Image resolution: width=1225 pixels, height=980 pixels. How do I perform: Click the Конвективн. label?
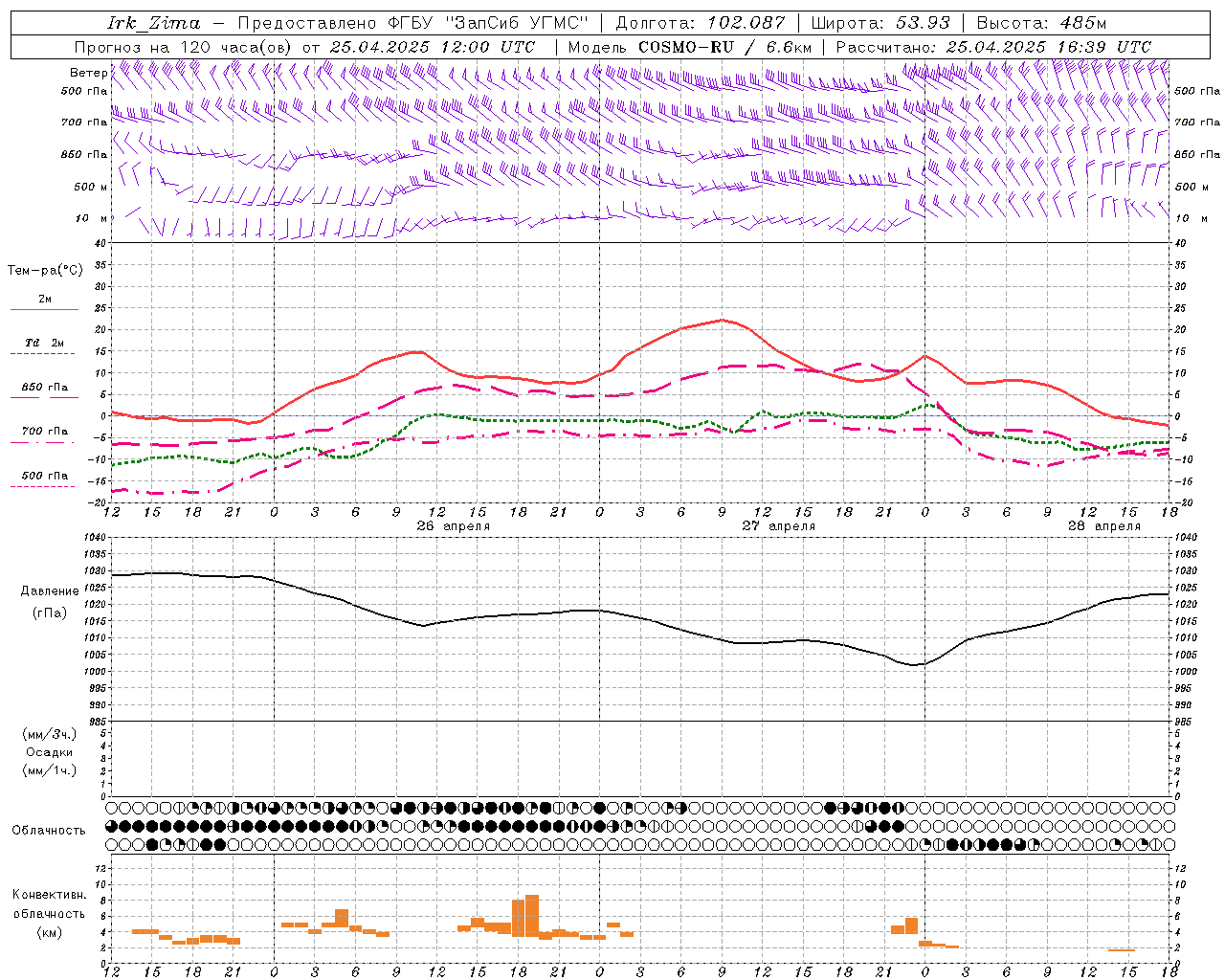click(49, 895)
